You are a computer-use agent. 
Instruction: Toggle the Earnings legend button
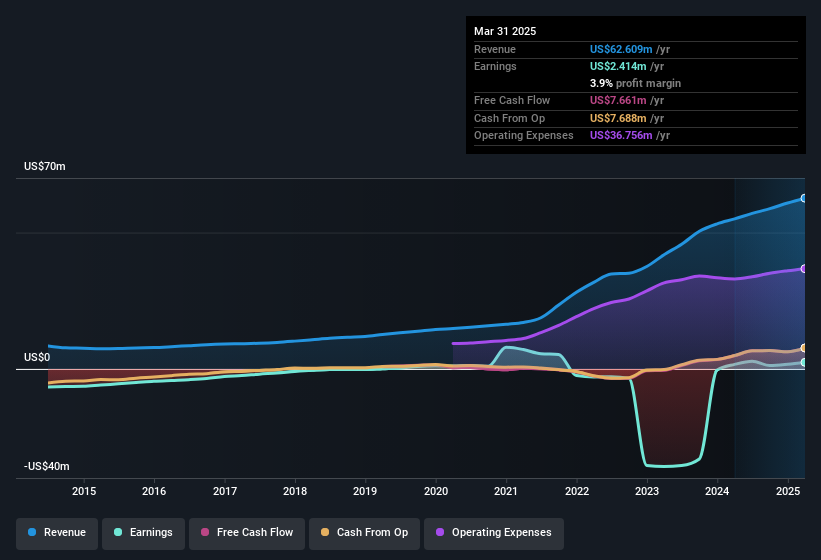point(143,533)
